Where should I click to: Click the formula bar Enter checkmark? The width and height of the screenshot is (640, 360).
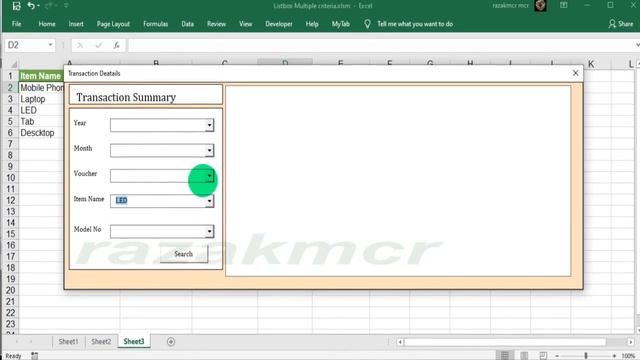98,45
